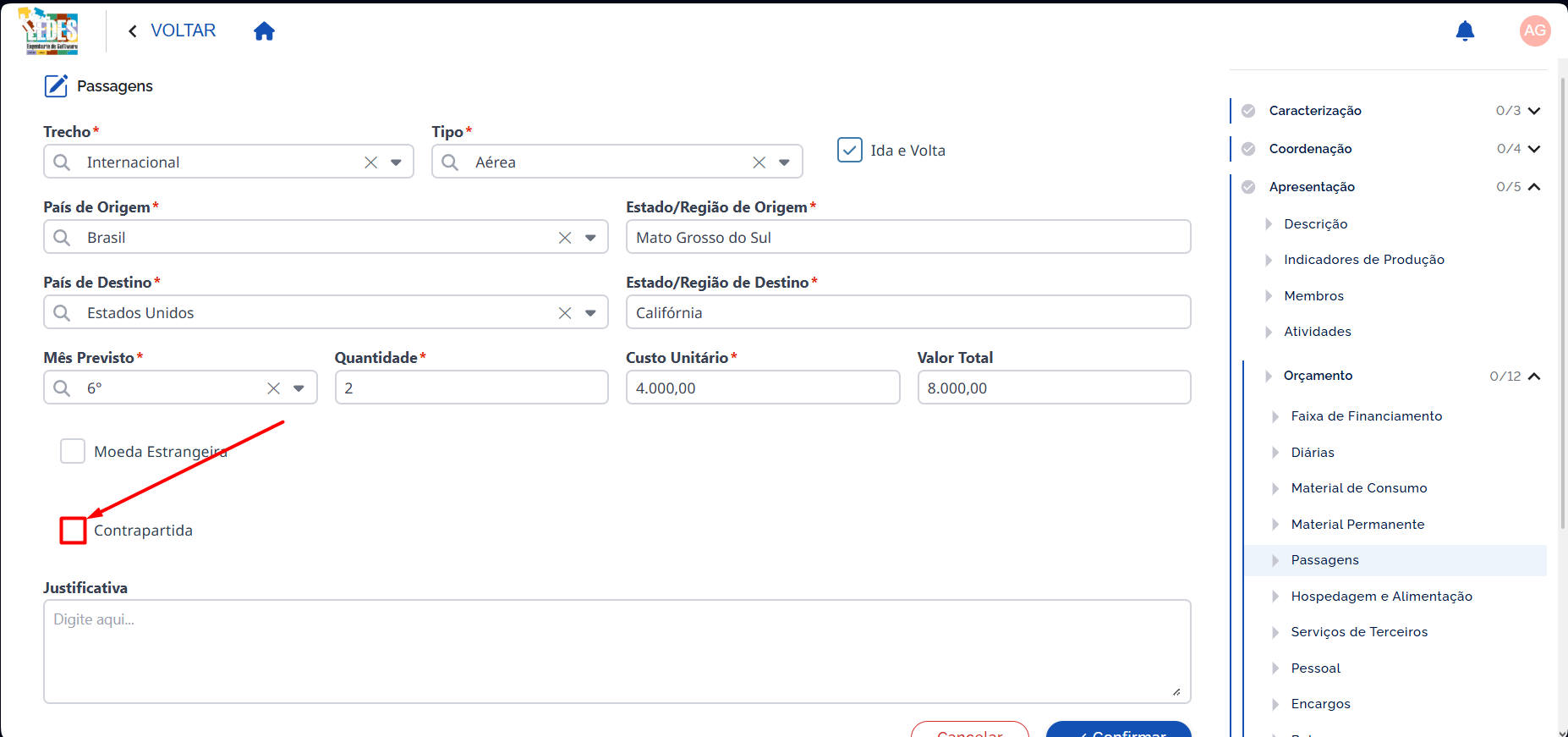Screen dimensions: 1568x737
Task: Click the Justificativa text area
Action: click(x=617, y=652)
